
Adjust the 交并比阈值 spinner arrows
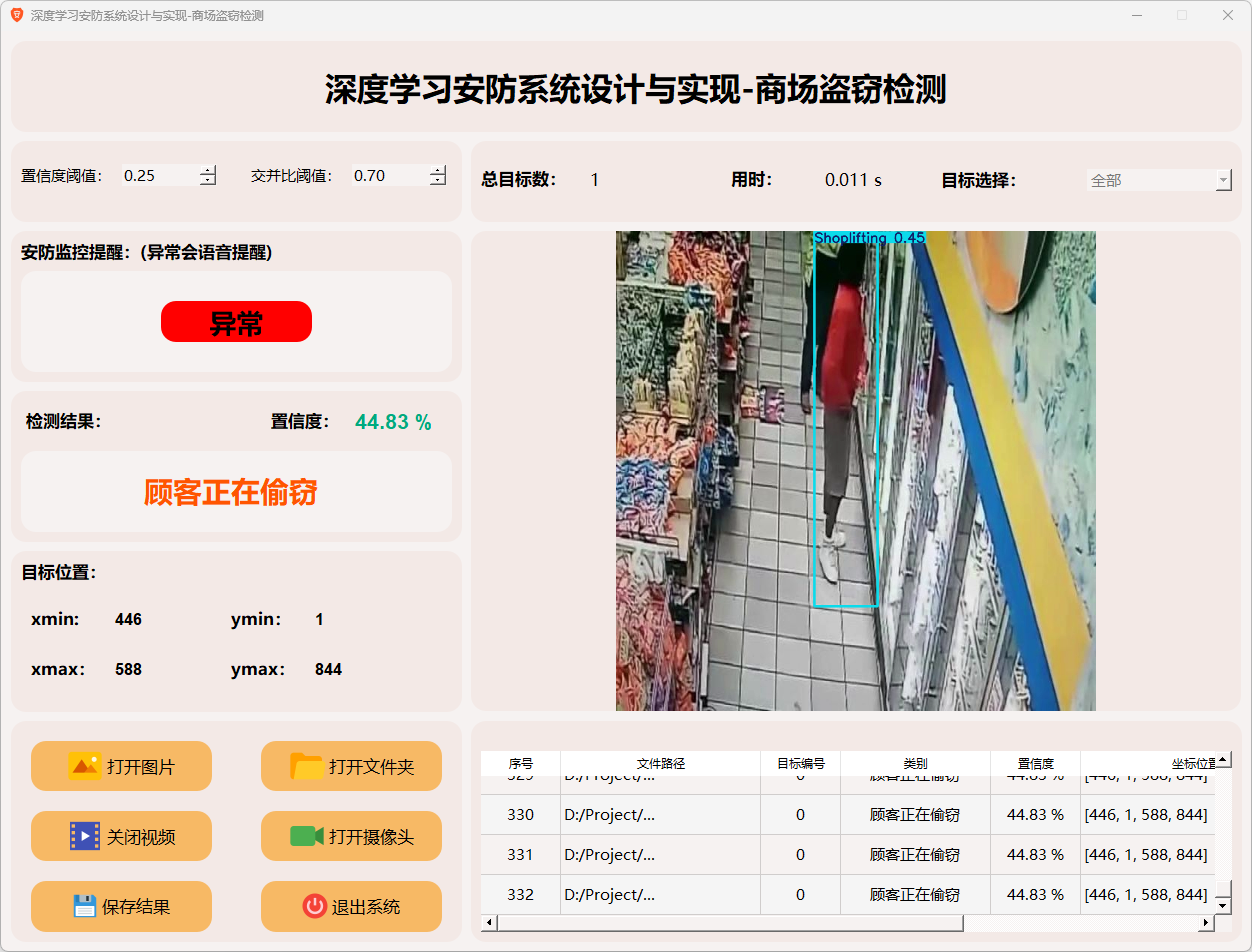pos(438,176)
